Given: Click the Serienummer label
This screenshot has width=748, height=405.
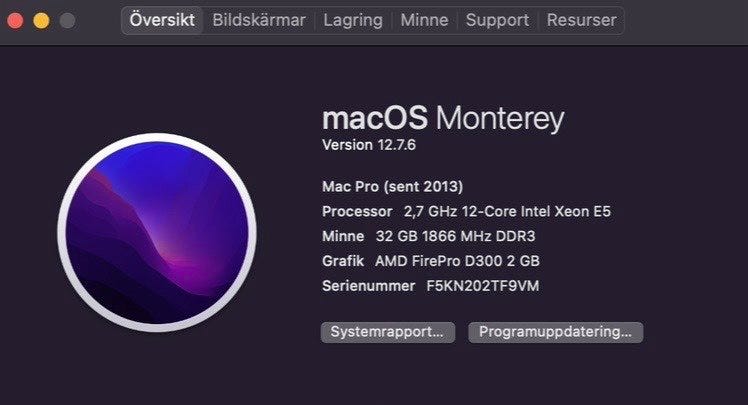Looking at the screenshot, I should pos(368,286).
